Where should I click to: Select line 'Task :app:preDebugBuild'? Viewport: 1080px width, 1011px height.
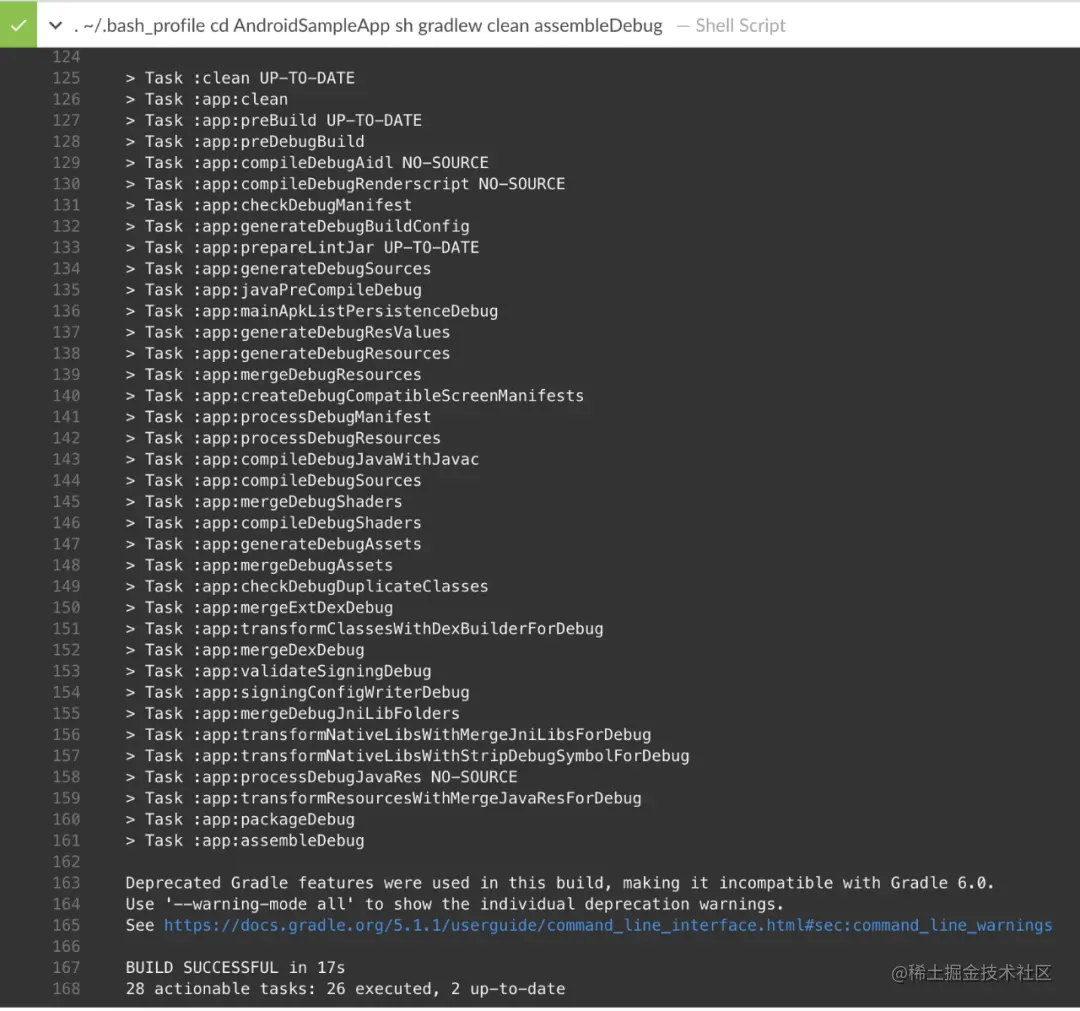pyautogui.click(x=245, y=141)
